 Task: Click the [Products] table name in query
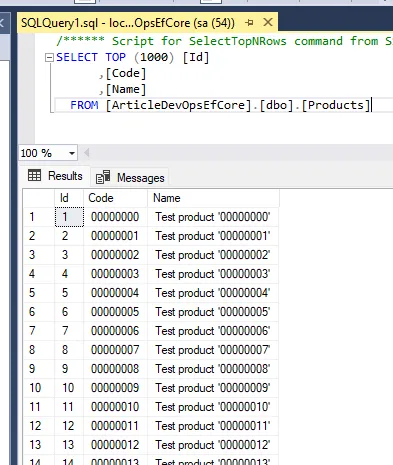336,105
